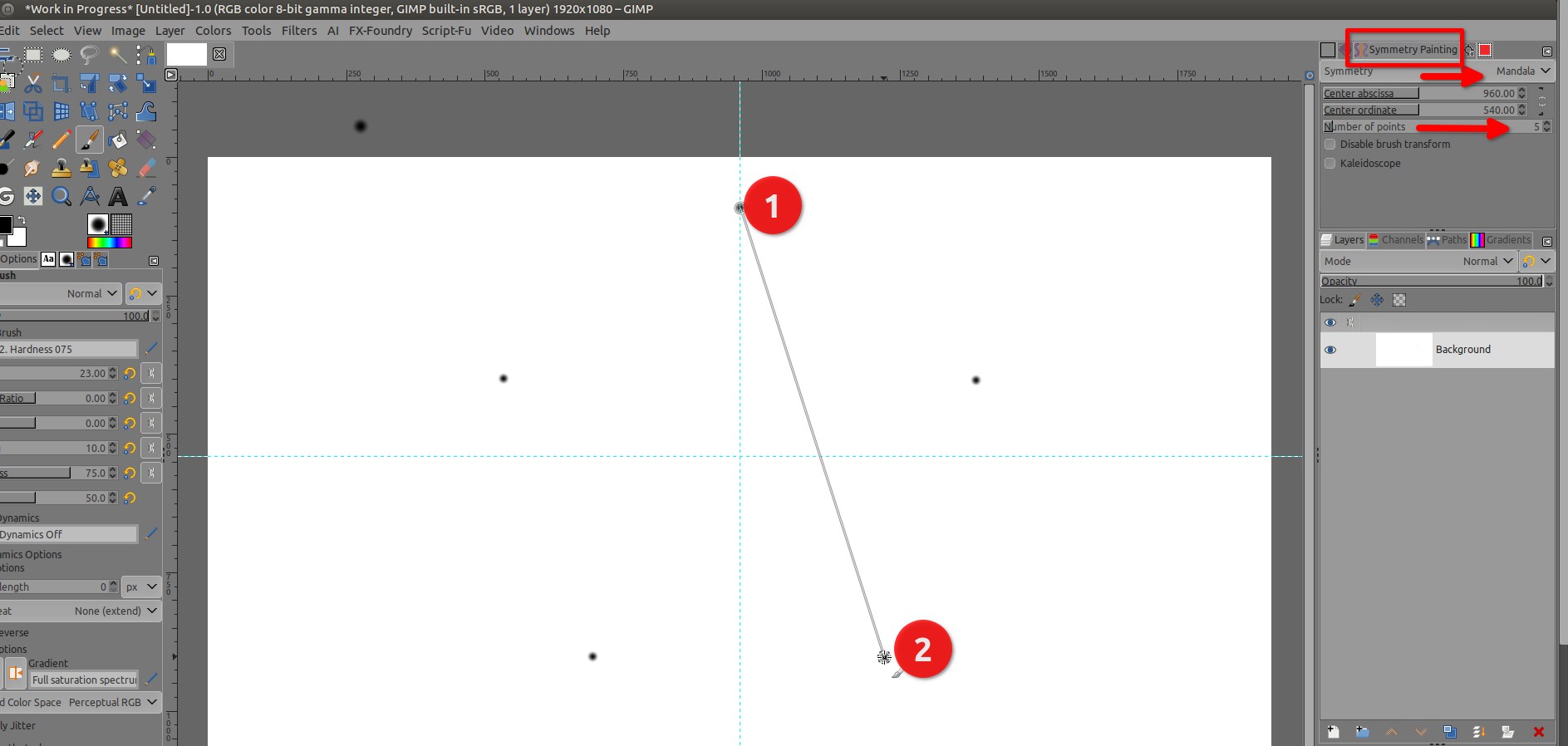Switch to the Gradients tab
1568x746 pixels.
click(1501, 240)
